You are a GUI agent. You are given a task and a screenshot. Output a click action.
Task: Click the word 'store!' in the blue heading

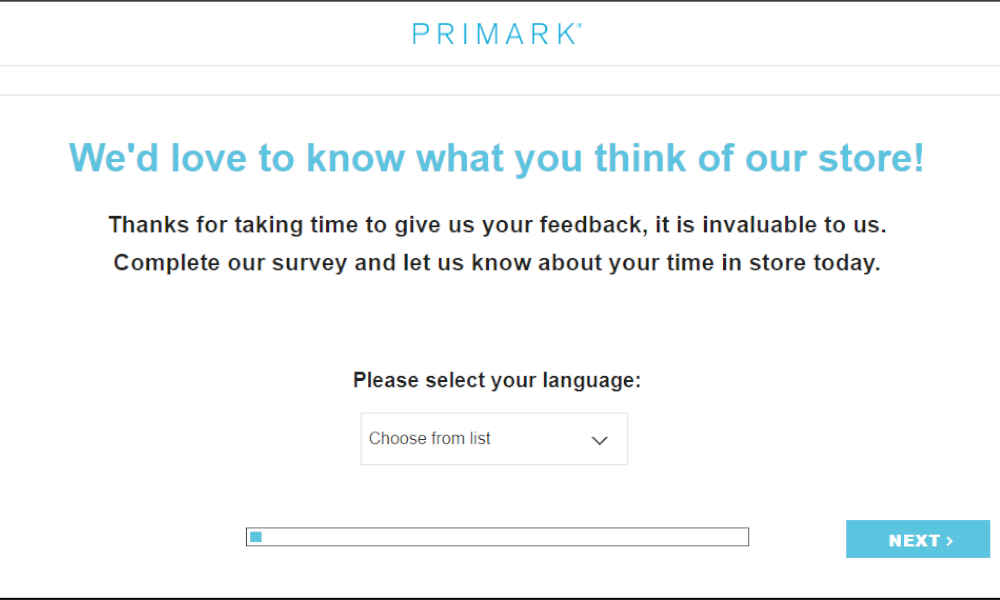pyautogui.click(x=871, y=157)
